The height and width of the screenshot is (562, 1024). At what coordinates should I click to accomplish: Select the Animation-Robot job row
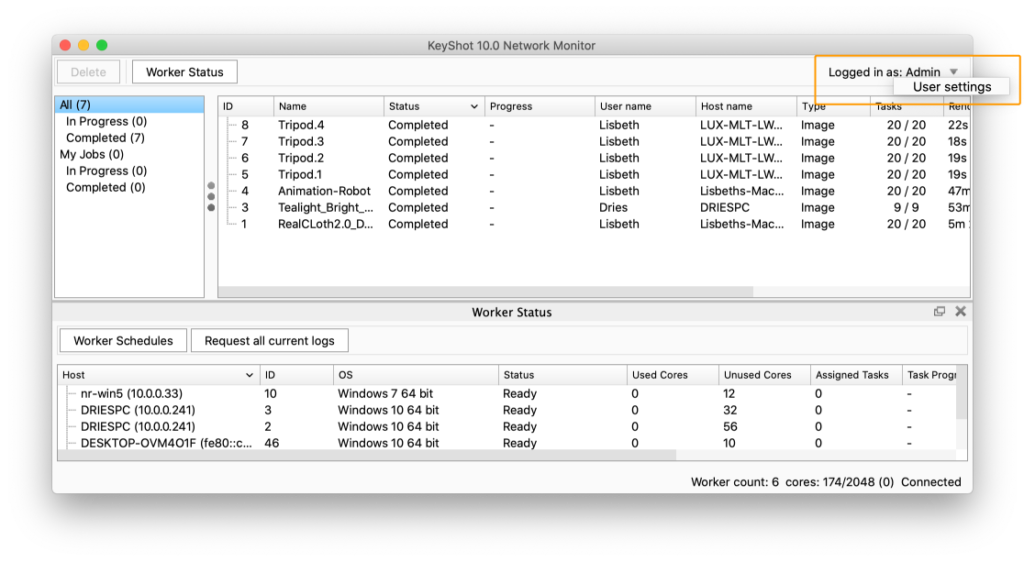pyautogui.click(x=324, y=191)
